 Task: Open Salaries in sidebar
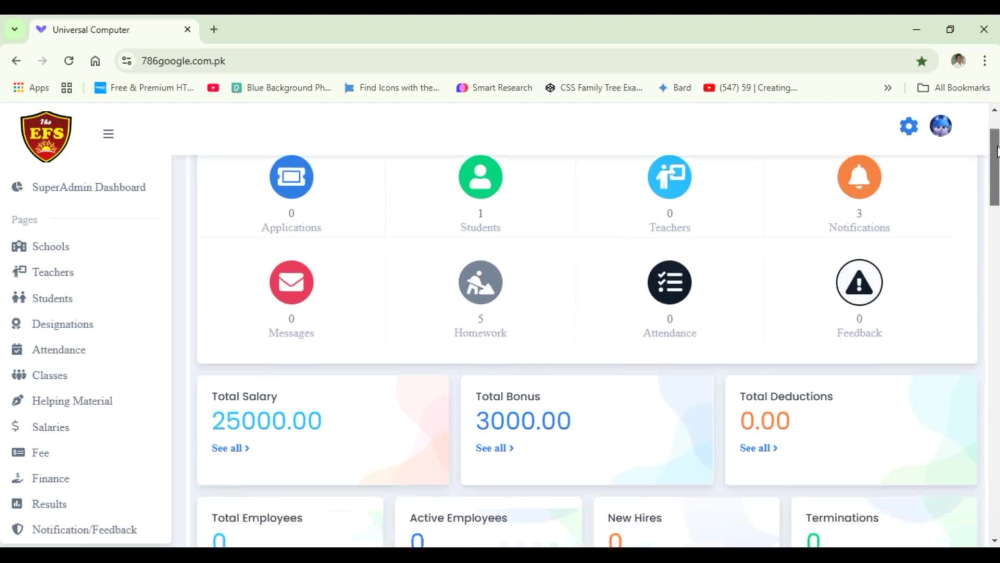click(40, 427)
